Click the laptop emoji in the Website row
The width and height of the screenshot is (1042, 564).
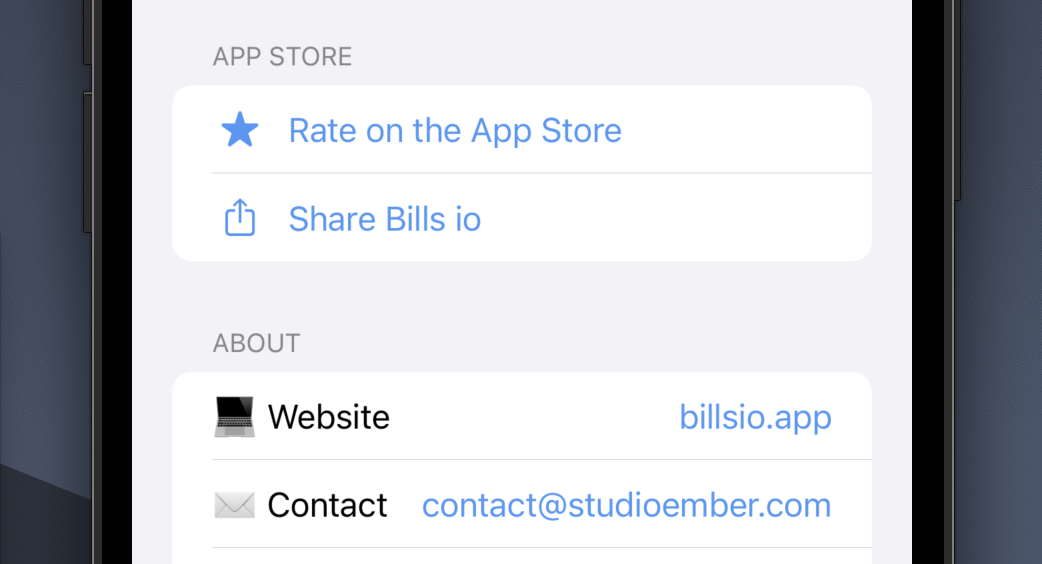tap(235, 416)
